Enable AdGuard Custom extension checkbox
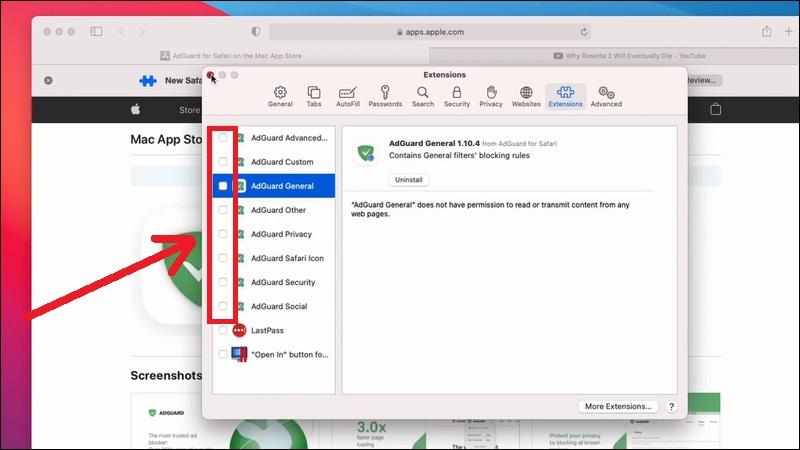The image size is (800, 450). click(x=223, y=162)
